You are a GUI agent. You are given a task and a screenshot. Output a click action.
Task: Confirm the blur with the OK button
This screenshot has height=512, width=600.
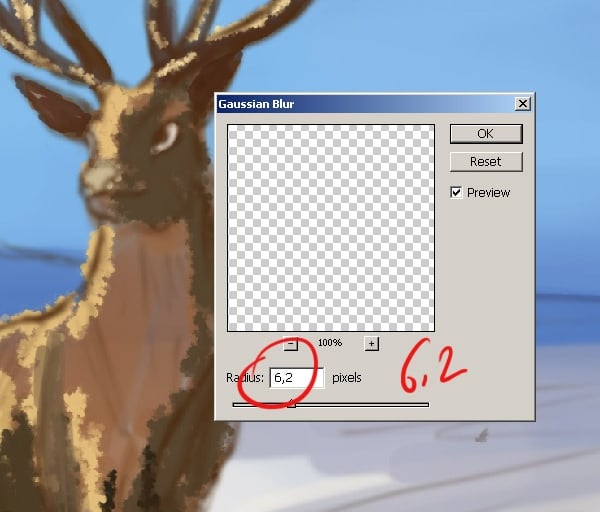point(486,134)
